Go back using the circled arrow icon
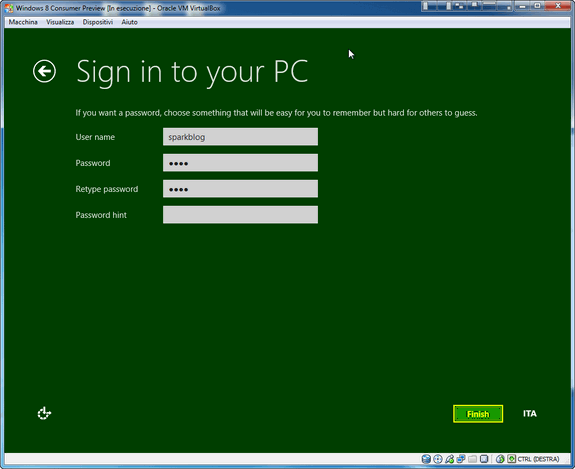The height and width of the screenshot is (469, 575). pos(44,71)
